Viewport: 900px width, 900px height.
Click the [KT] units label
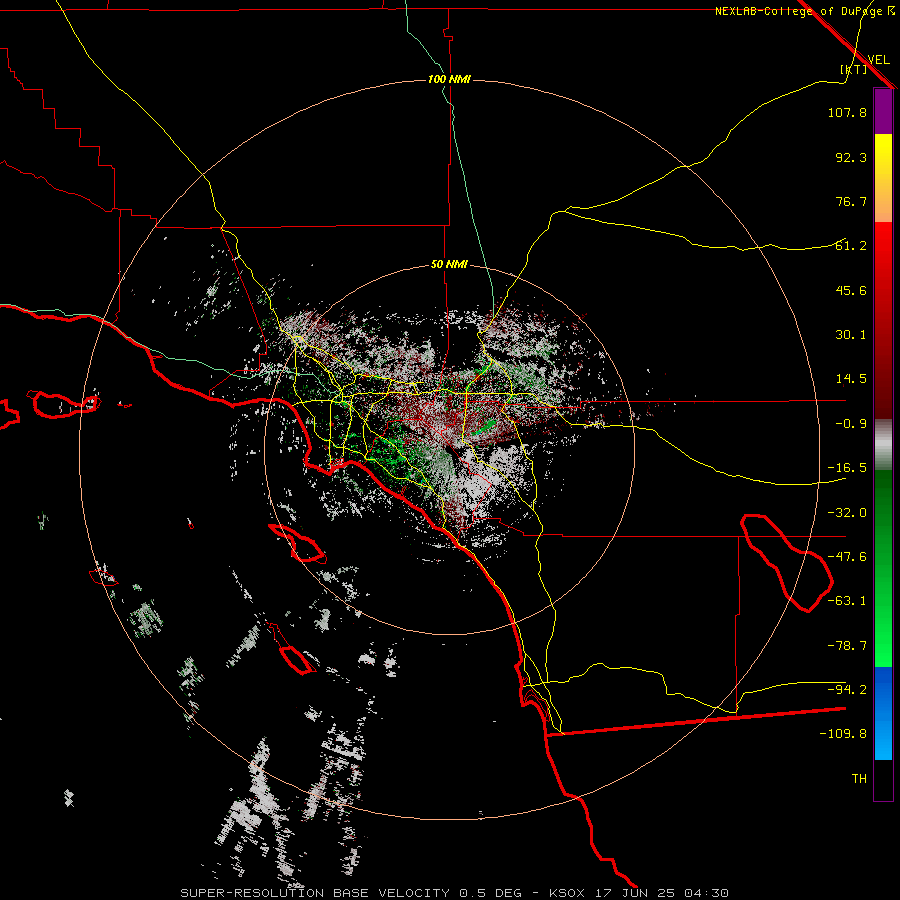(x=854, y=69)
